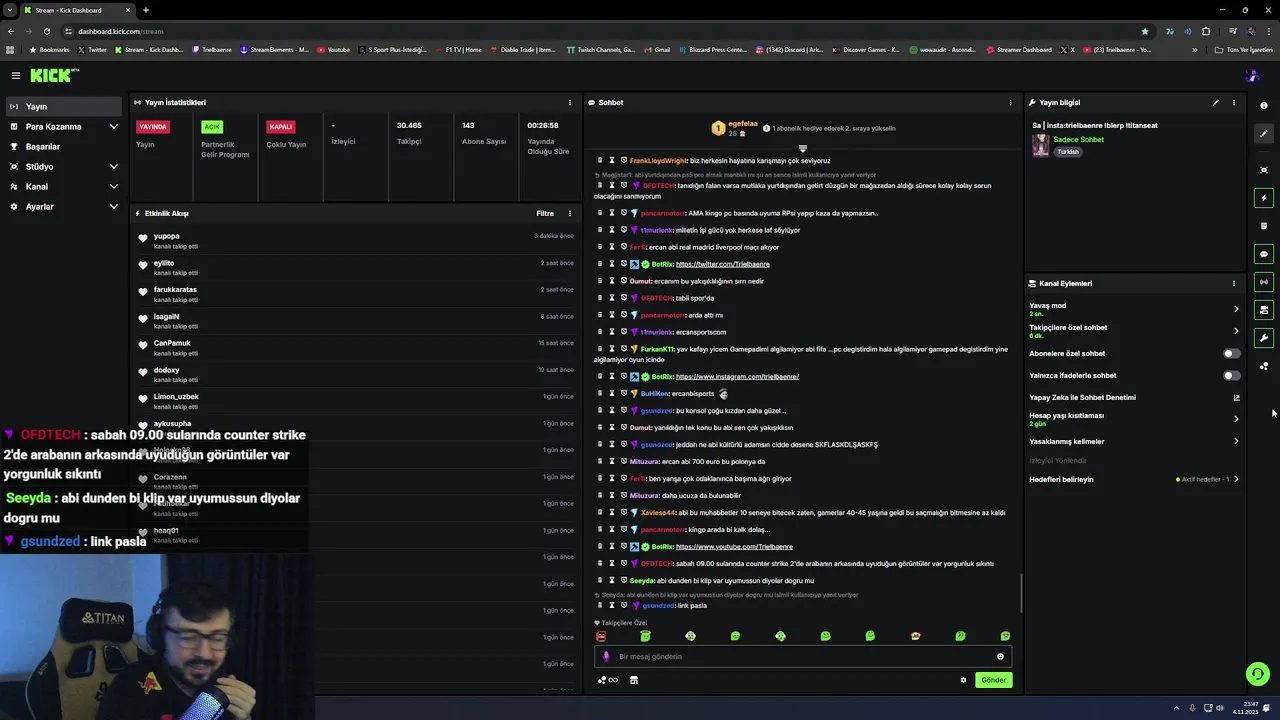The height and width of the screenshot is (720, 1280).
Task: Open the instagram.com/trielbaenre link in chat
Action: pos(737,377)
